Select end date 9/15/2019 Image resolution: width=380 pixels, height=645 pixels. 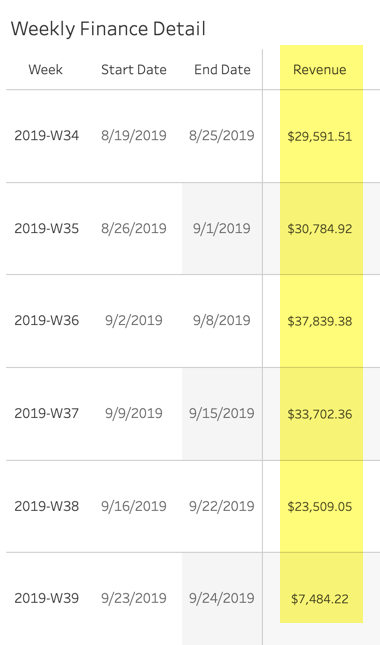(x=222, y=413)
